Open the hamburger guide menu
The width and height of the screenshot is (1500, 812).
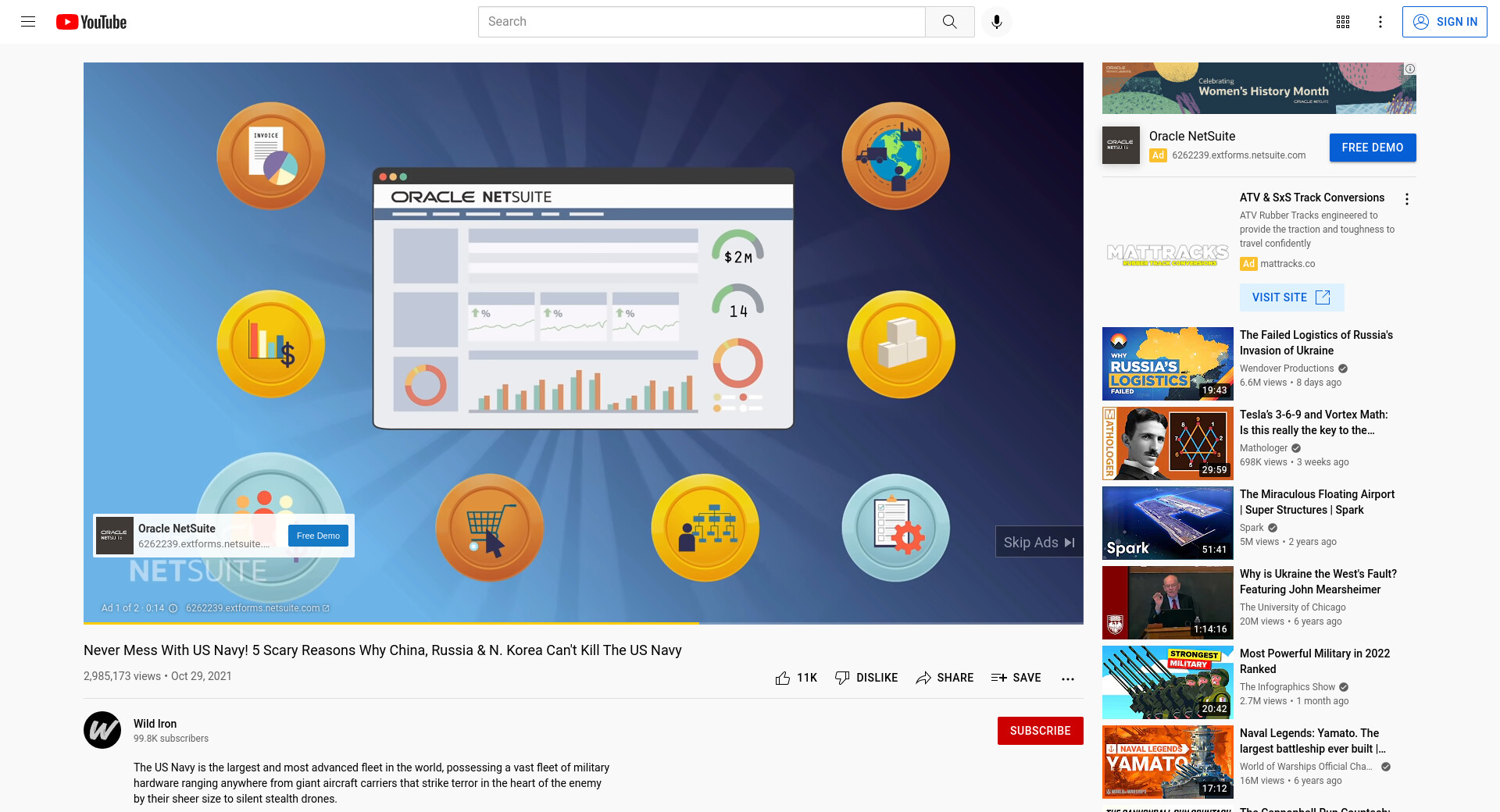pos(28,22)
